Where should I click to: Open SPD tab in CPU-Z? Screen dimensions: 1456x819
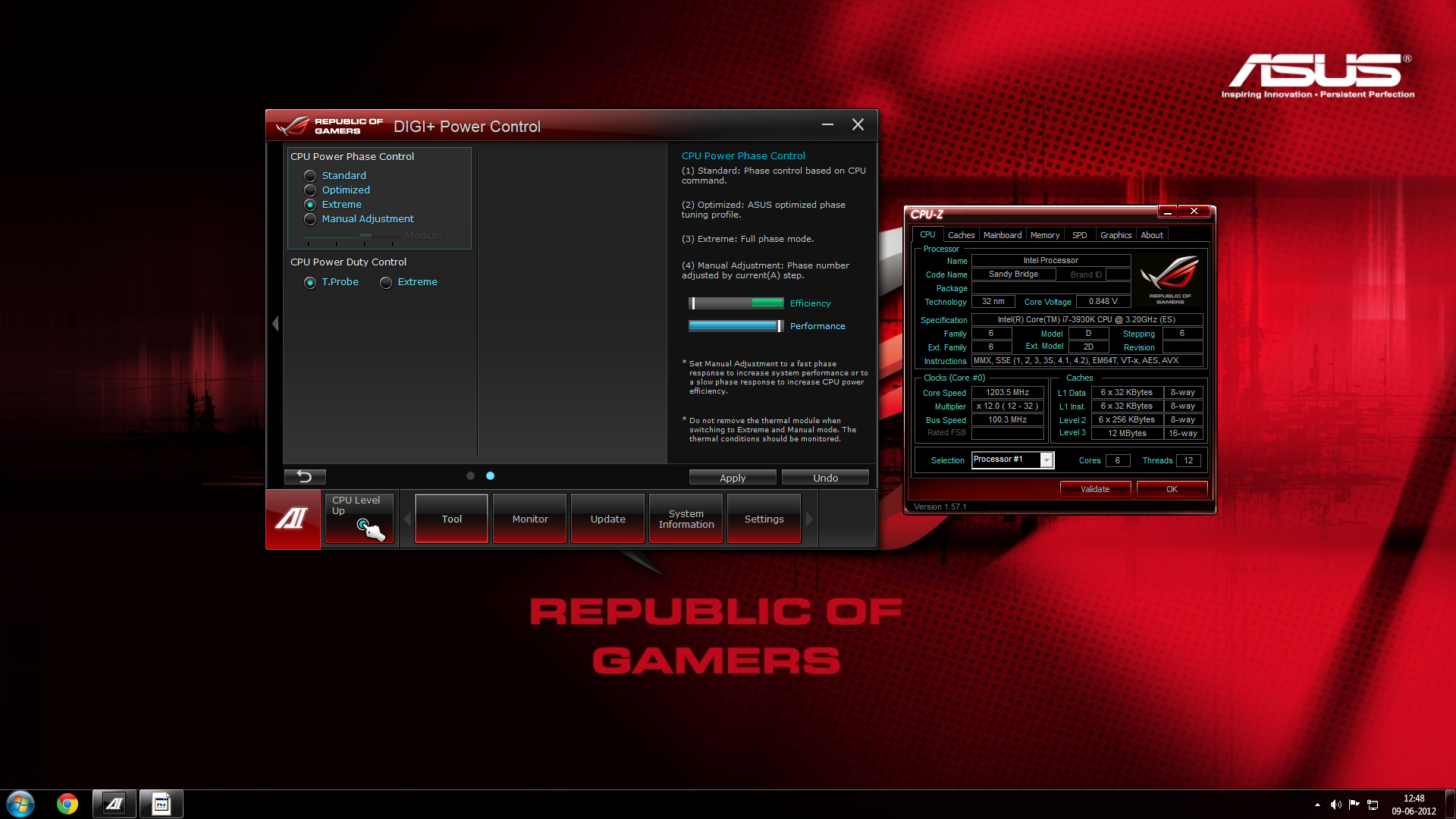pos(1079,235)
